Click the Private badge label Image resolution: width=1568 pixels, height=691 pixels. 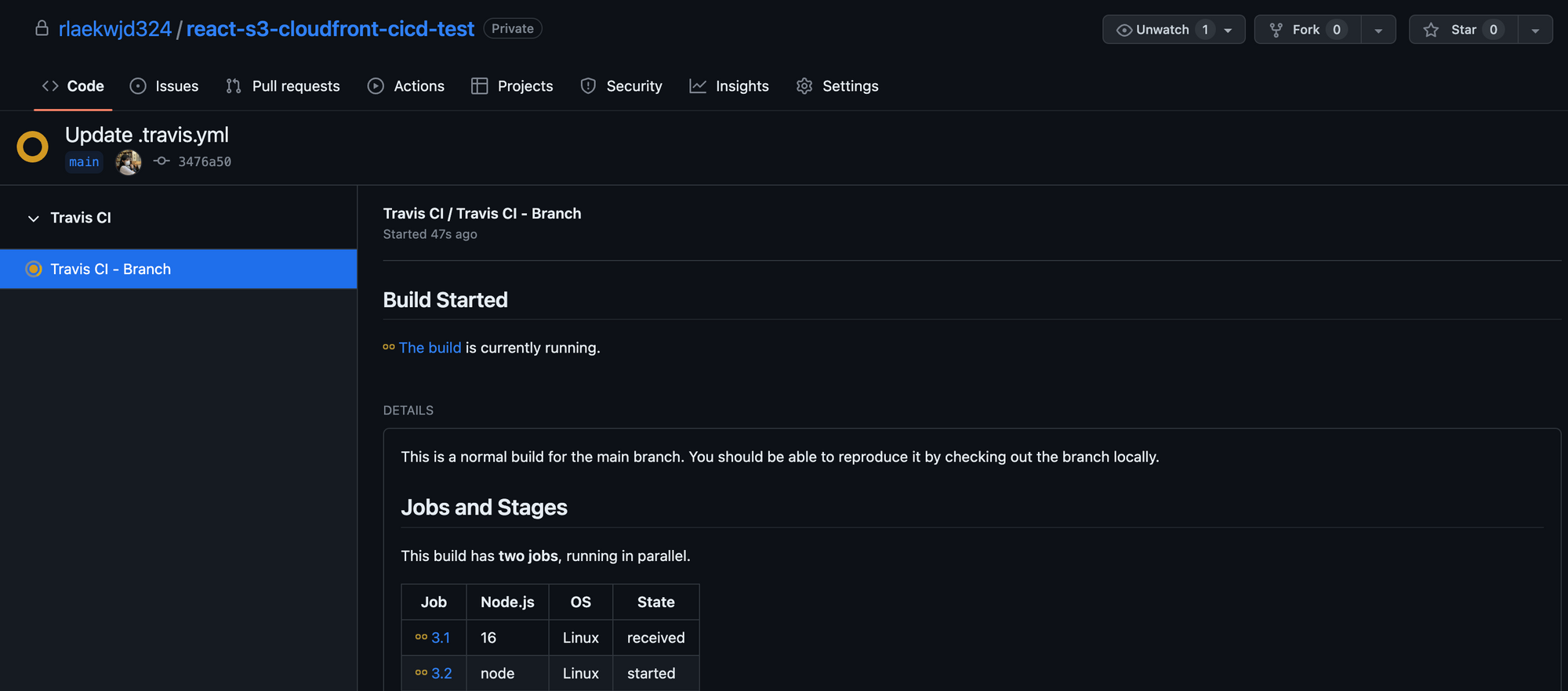[513, 28]
